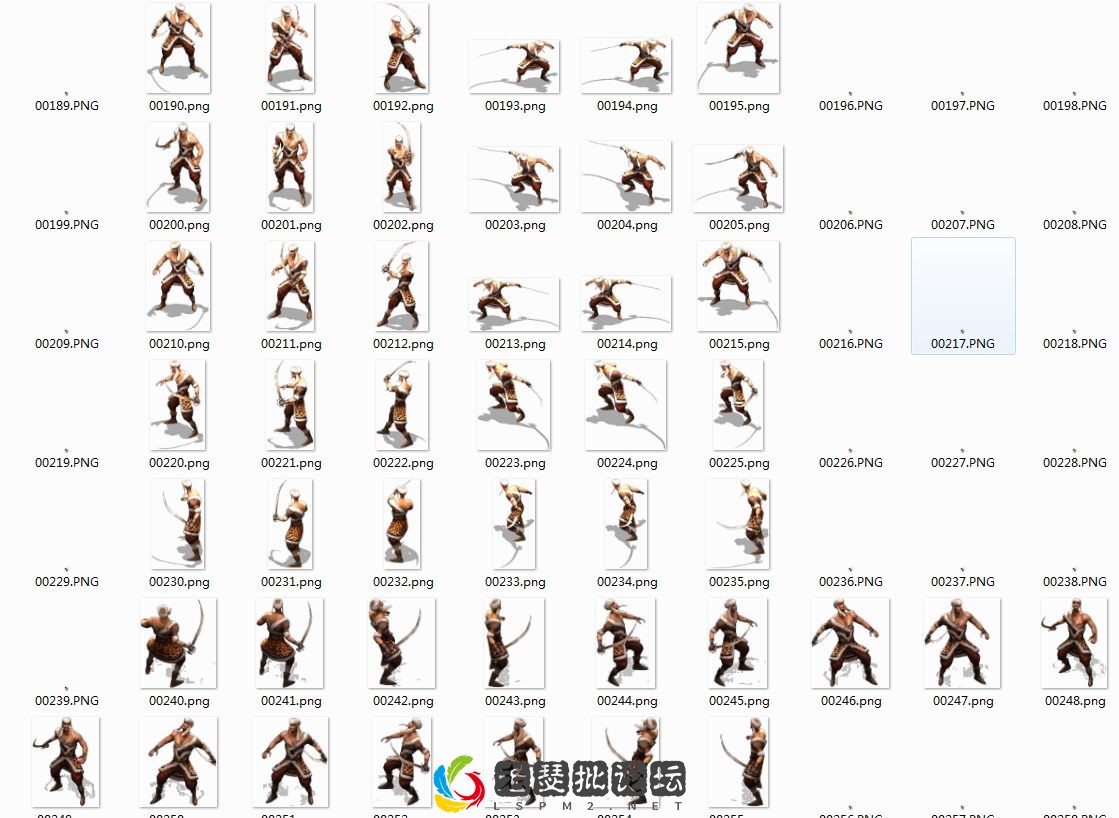1119x818 pixels.
Task: Choose the 00224.png thumbnail
Action: [x=626, y=405]
